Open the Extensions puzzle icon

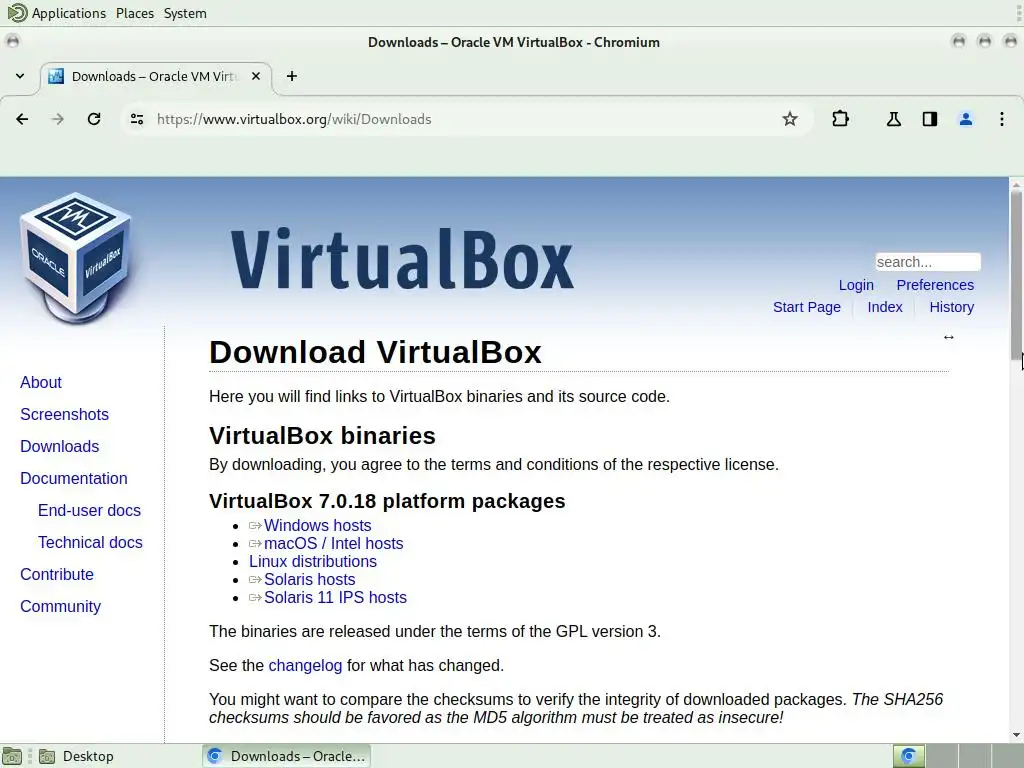click(840, 119)
